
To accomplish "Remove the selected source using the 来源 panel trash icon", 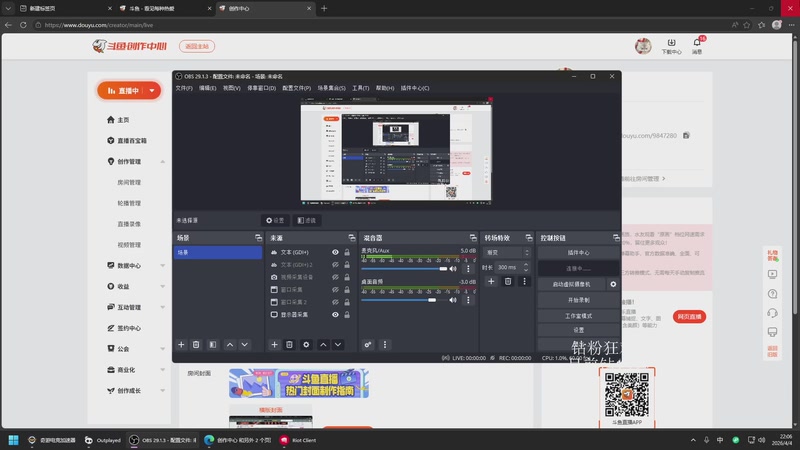I will tap(289, 345).
